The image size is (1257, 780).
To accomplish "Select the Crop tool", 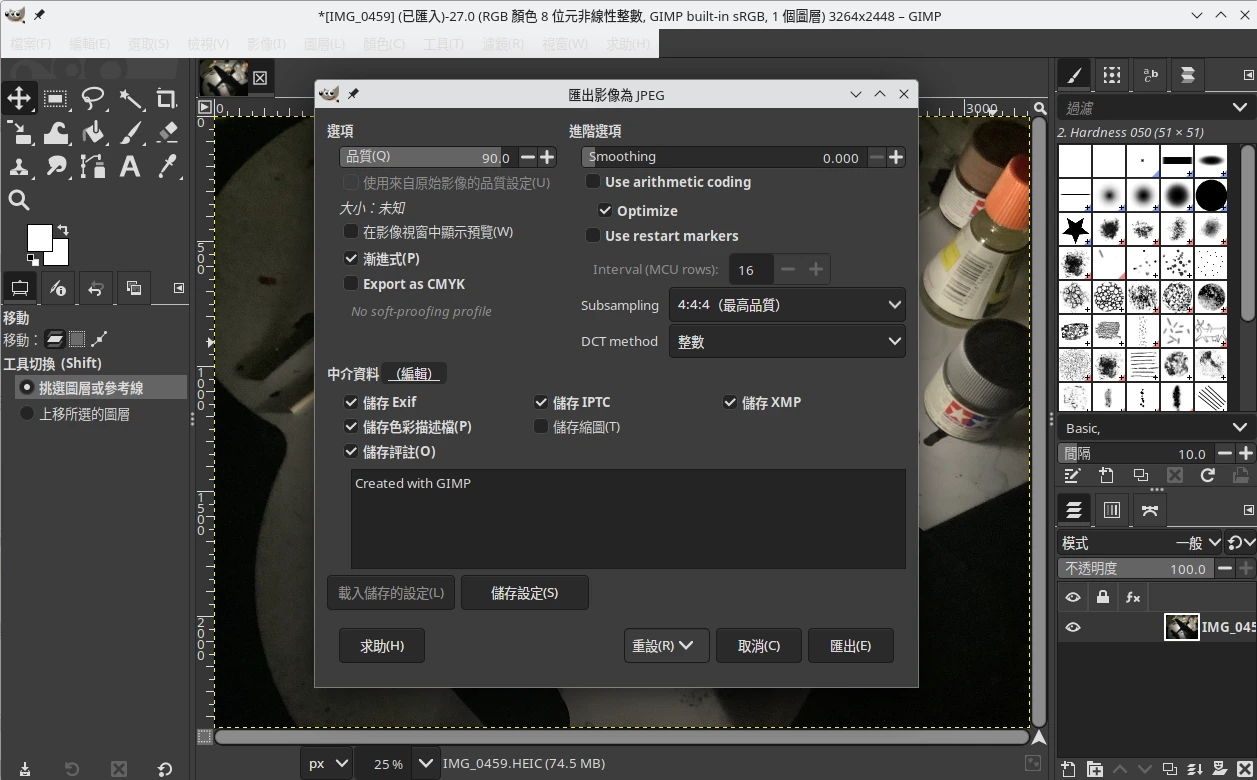I will click(167, 98).
